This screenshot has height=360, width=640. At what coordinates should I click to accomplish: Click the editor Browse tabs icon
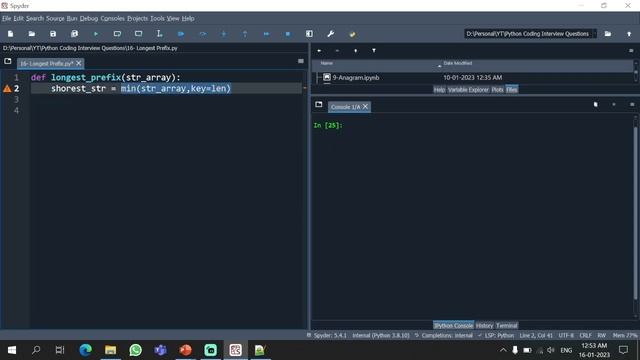click(x=8, y=61)
